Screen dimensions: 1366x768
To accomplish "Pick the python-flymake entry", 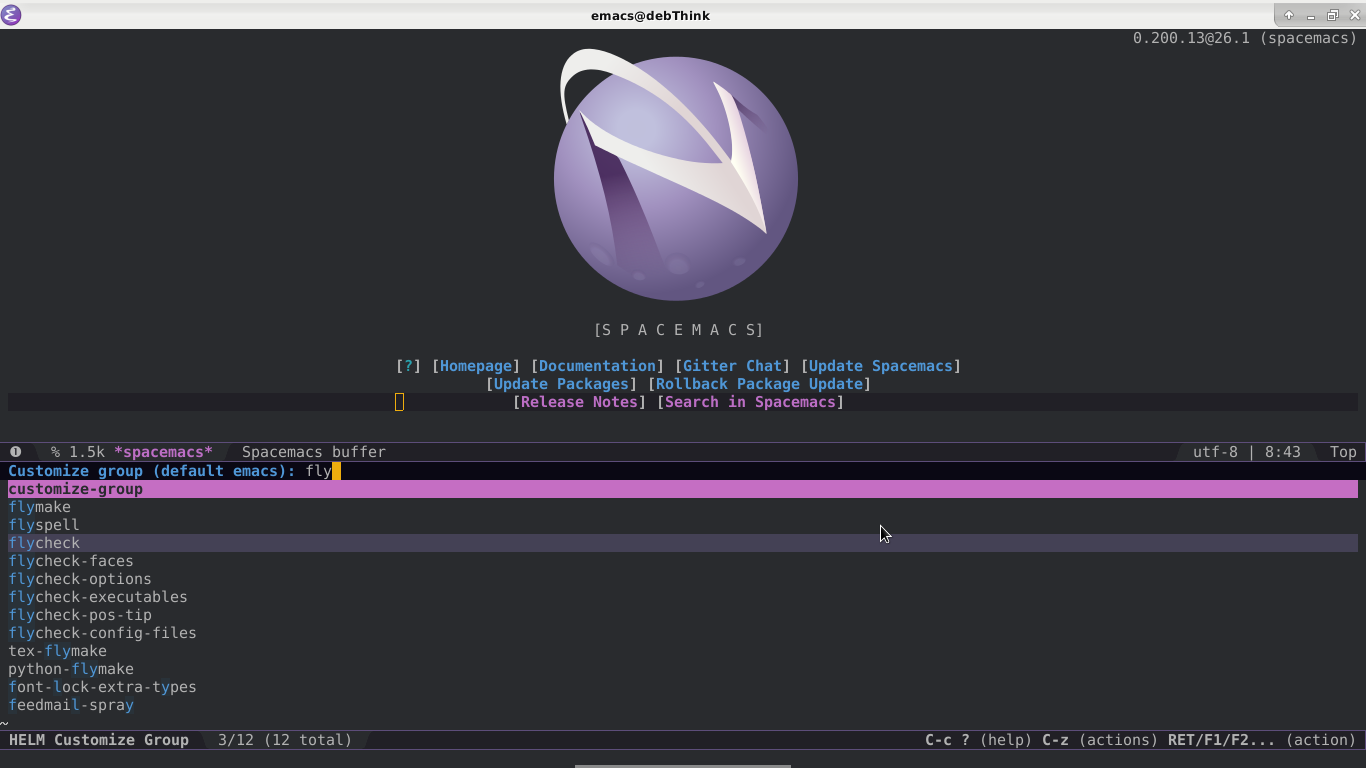I will [71, 669].
